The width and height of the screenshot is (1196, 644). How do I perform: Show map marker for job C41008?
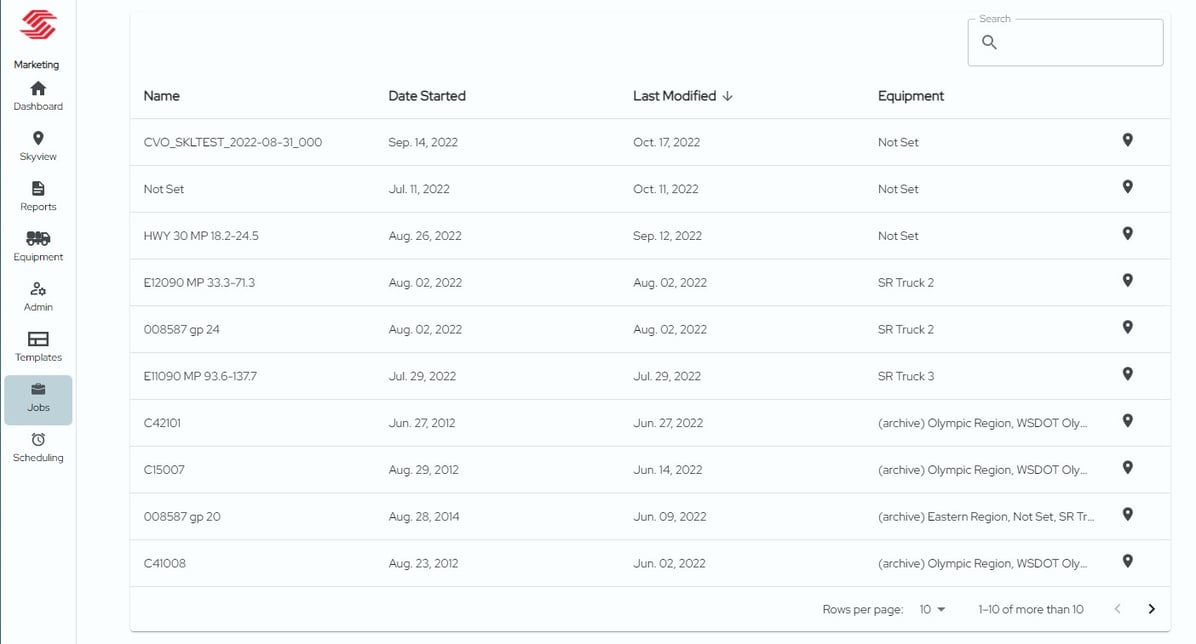pos(1127,562)
